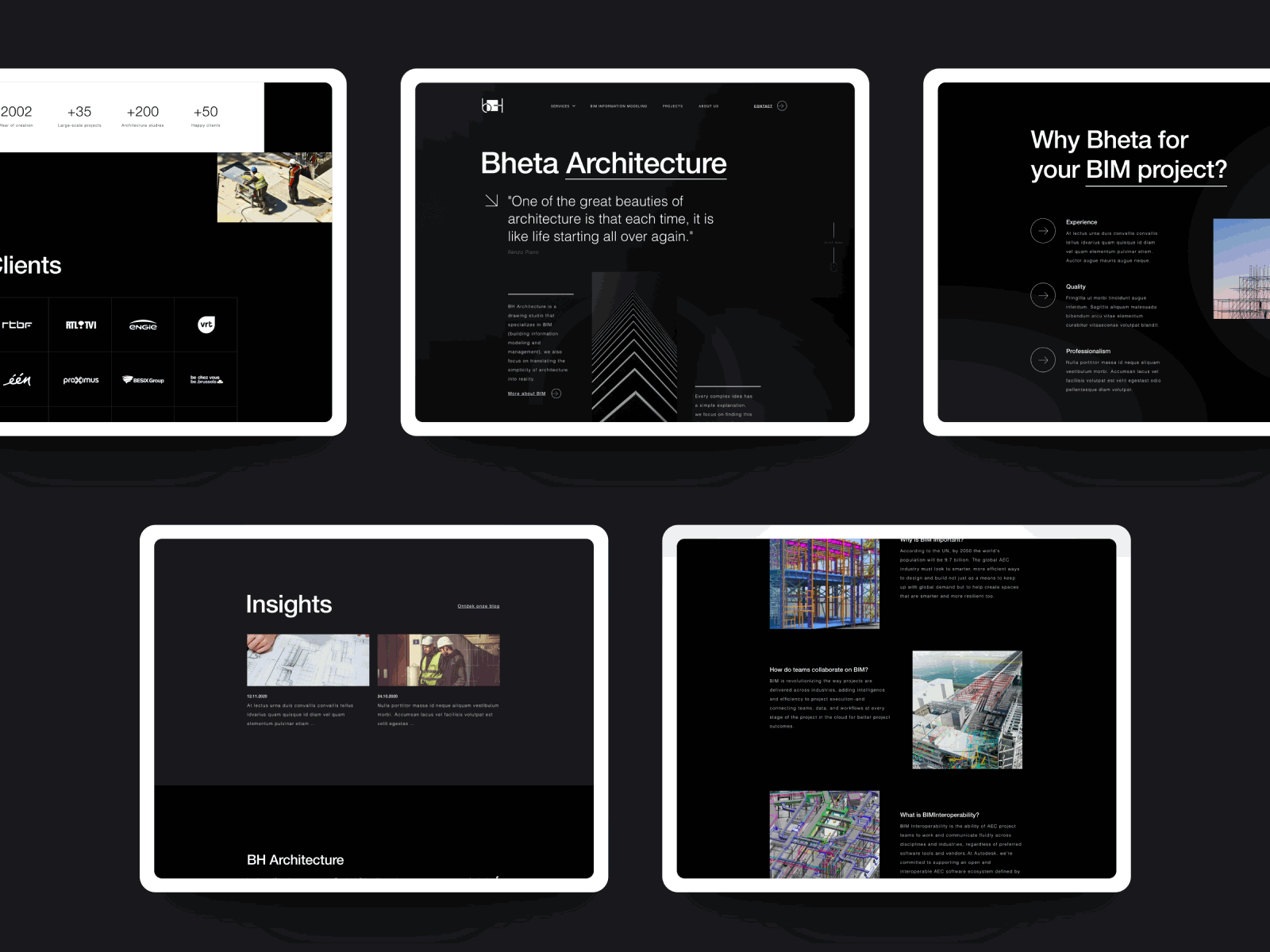The image size is (1270, 952).
Task: Select the BESIX Group client logo
Action: 143,379
